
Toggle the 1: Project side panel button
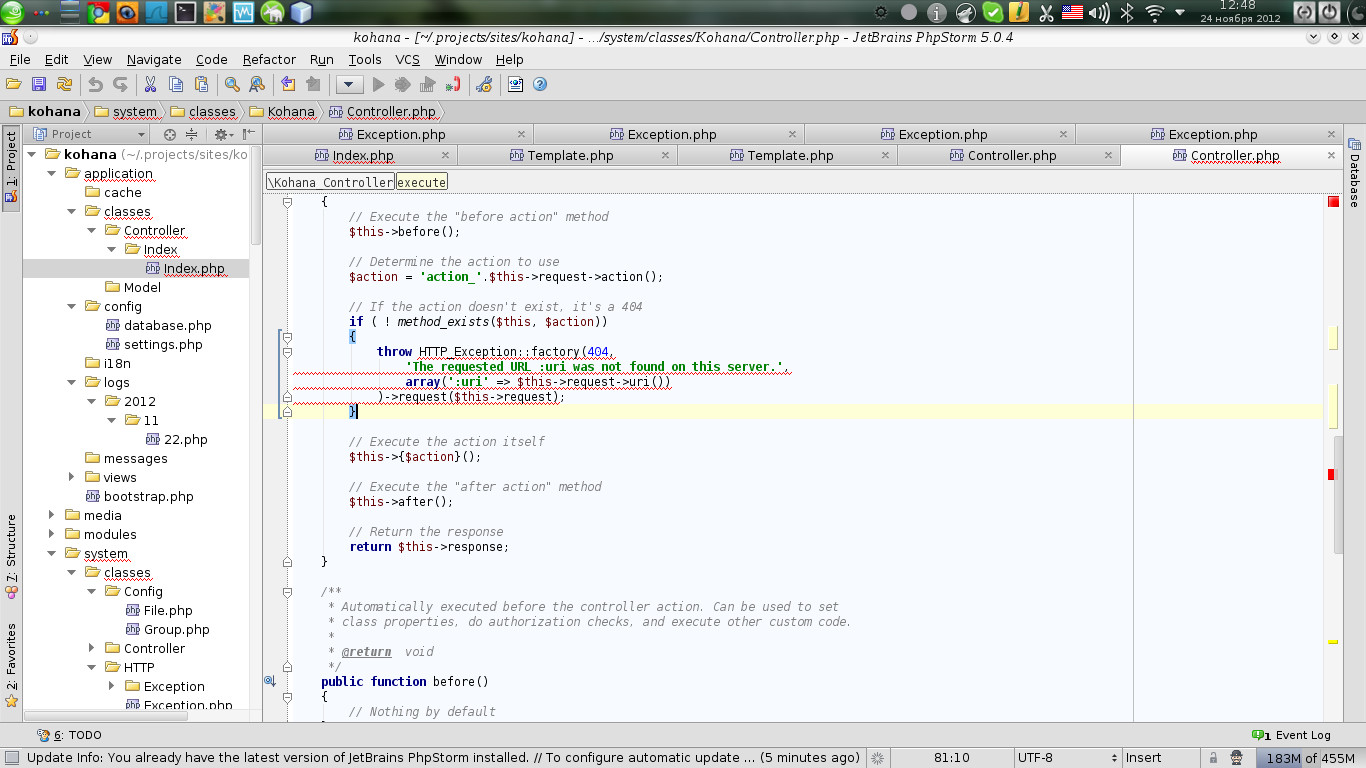pyautogui.click(x=11, y=168)
